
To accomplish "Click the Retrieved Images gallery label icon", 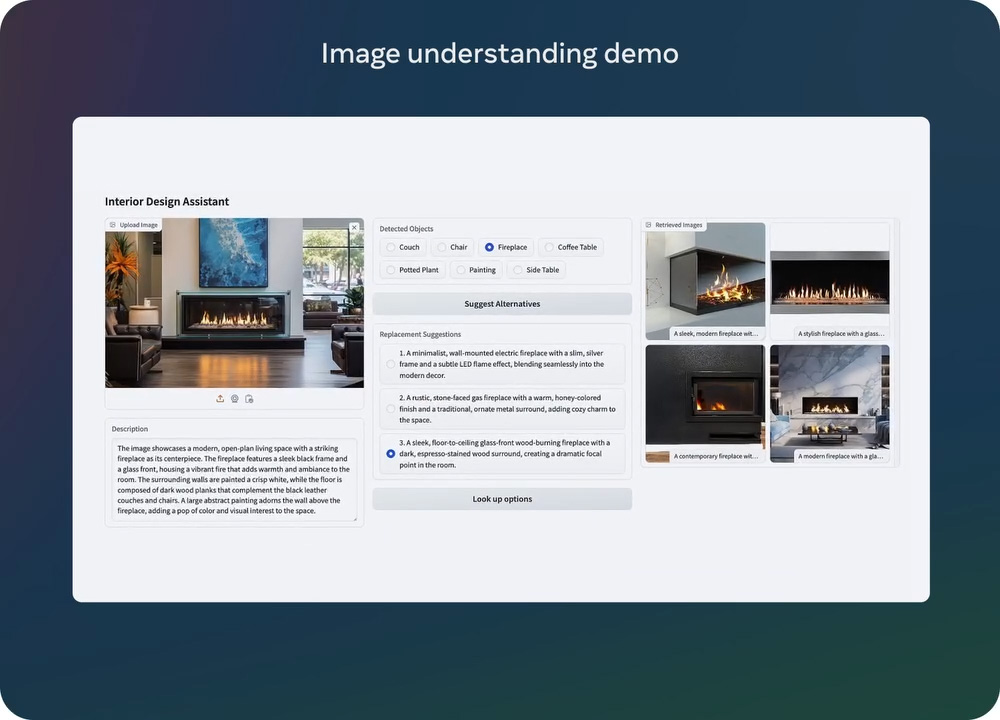I will pos(649,225).
